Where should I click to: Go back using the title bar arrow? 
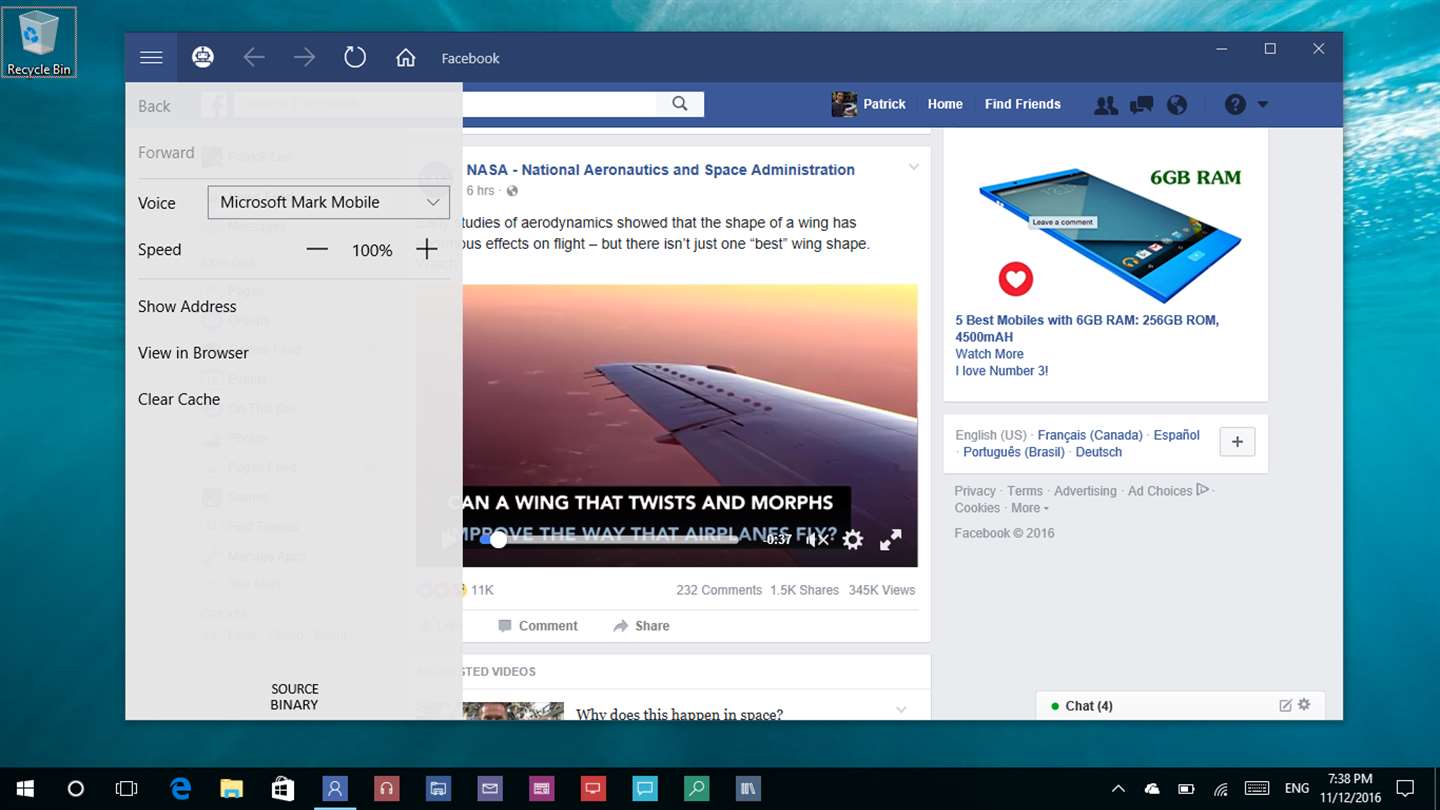click(x=254, y=58)
